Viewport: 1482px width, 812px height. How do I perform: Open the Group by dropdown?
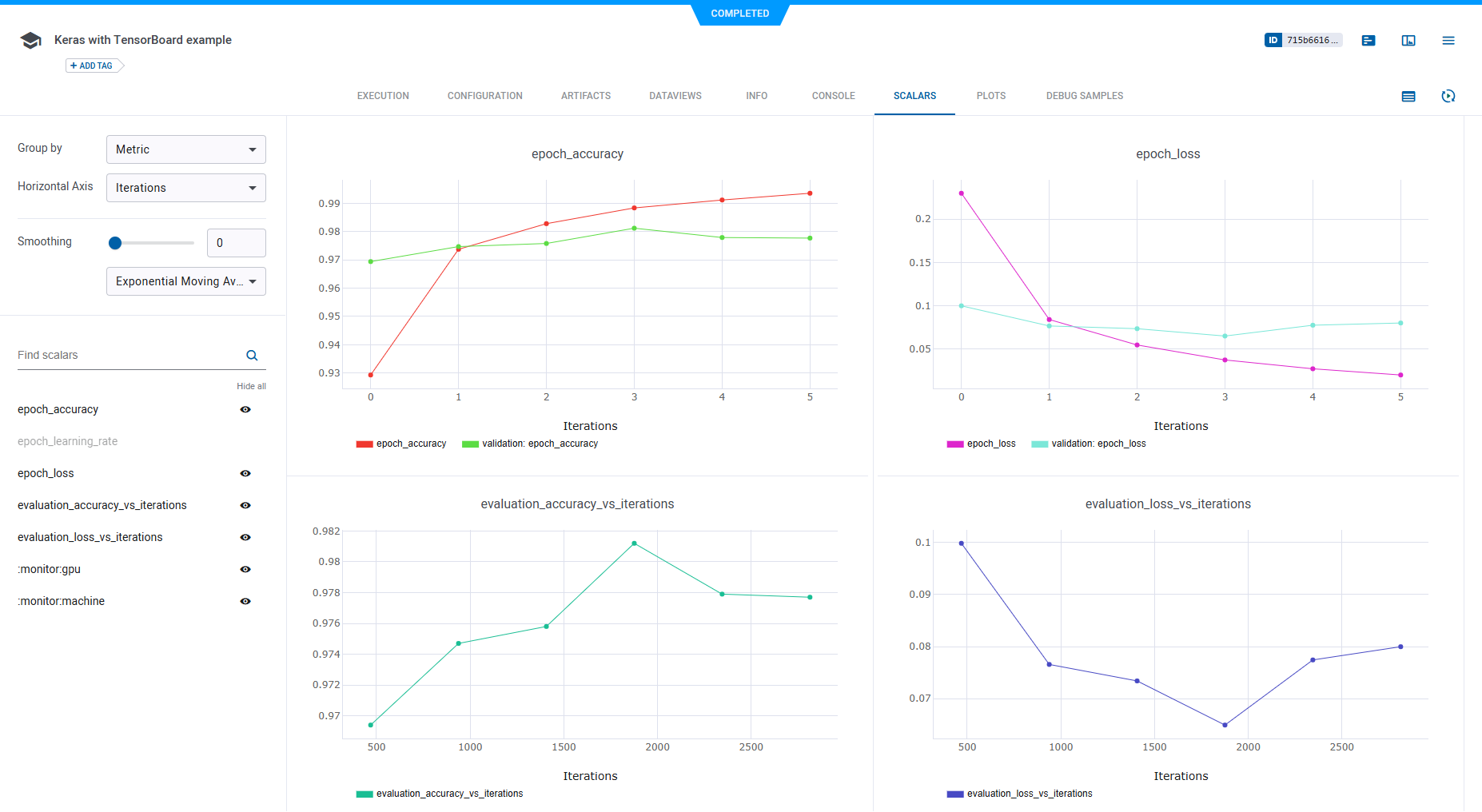point(185,149)
